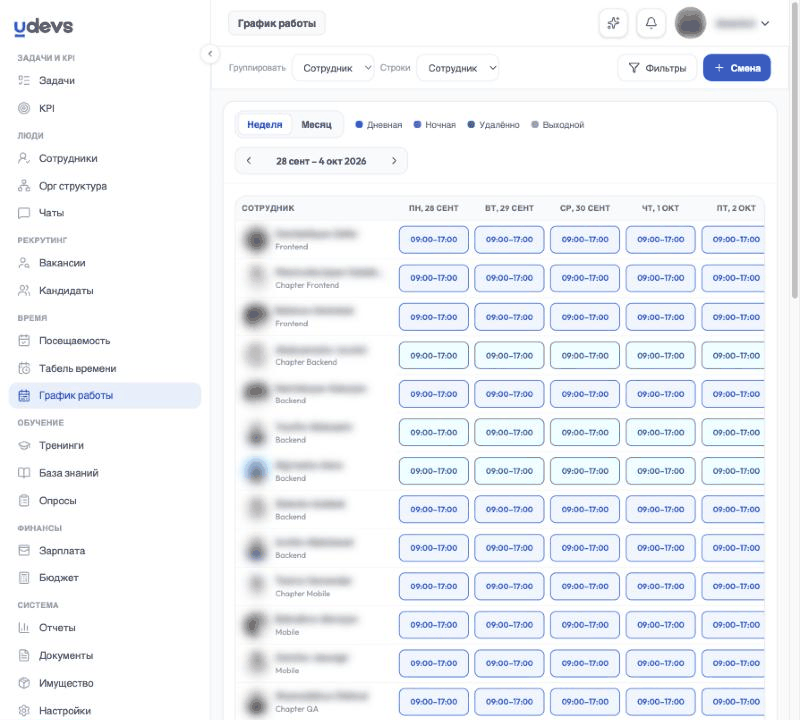Viewport: 800px width, 720px height.
Task: Go to the next week
Action: (x=394, y=161)
